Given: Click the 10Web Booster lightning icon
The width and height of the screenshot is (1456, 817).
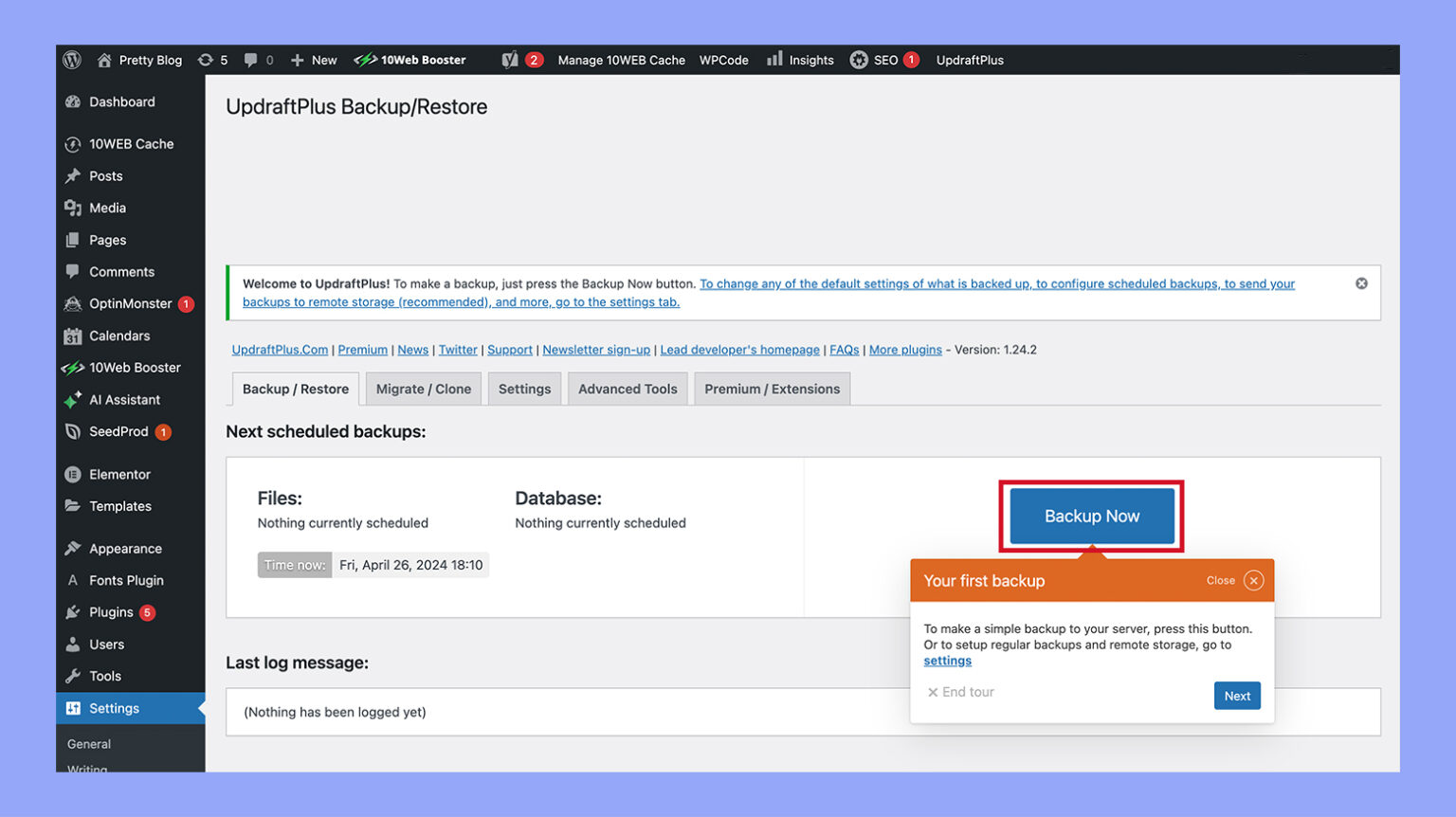Looking at the screenshot, I should coord(367,59).
